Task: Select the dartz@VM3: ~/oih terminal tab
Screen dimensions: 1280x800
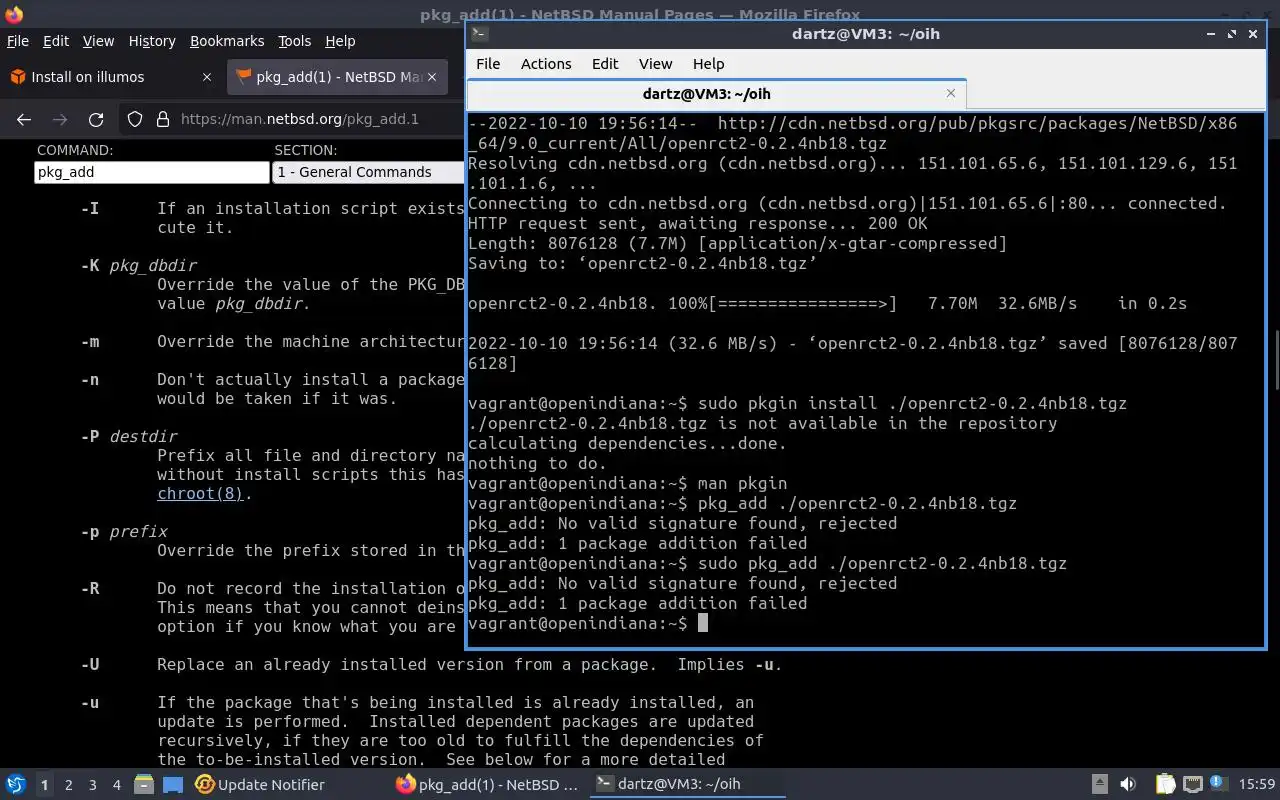Action: [x=717, y=93]
